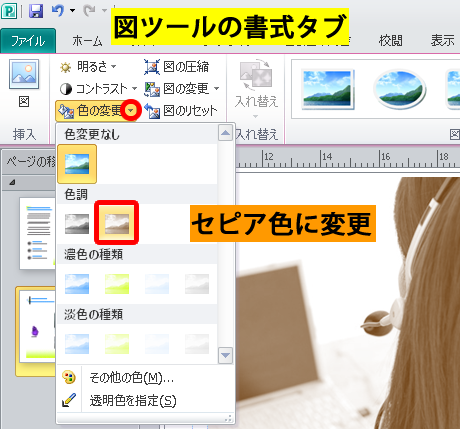Choose the blue dark variation swatch

click(x=77, y=284)
